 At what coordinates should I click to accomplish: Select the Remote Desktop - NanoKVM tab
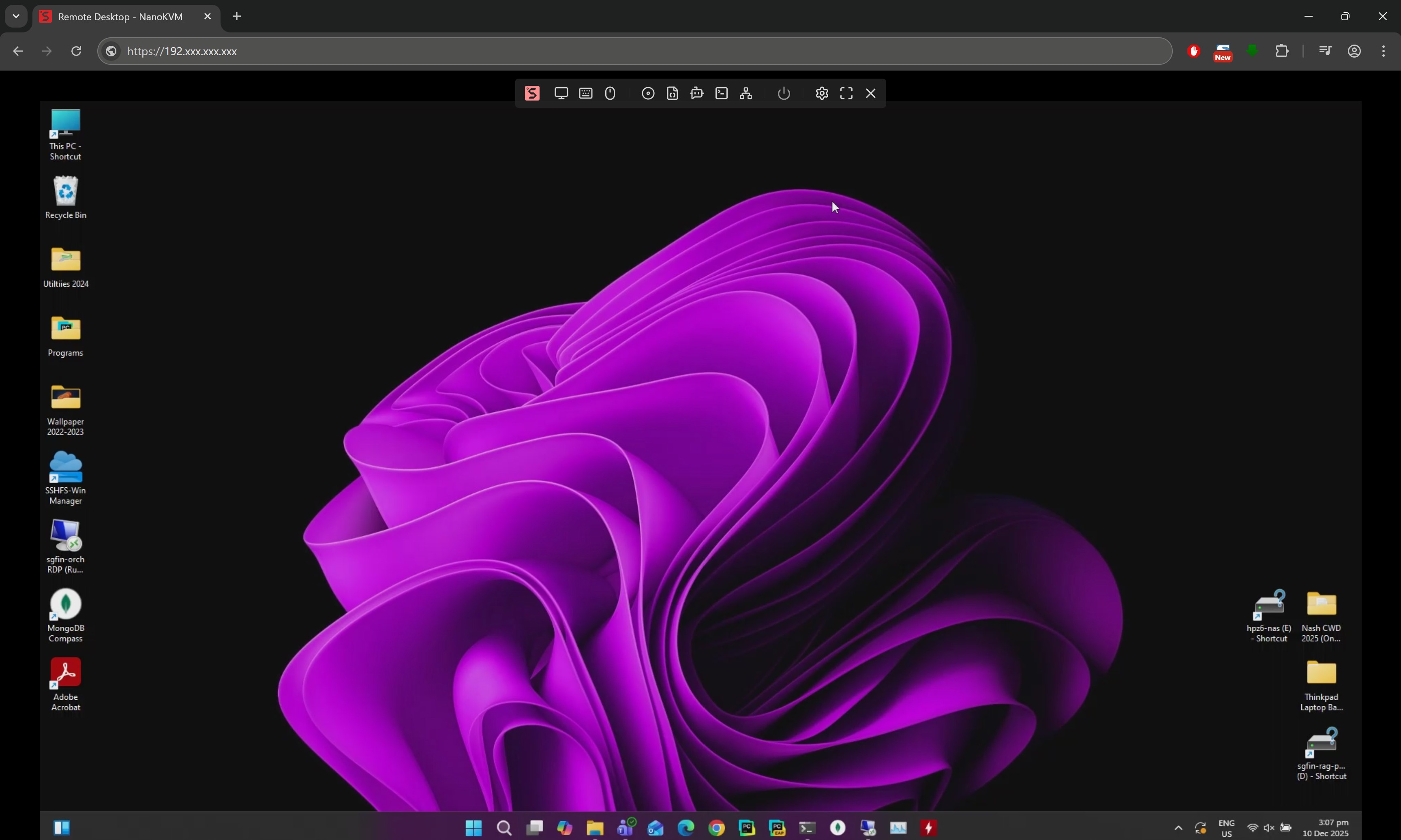coord(120,16)
